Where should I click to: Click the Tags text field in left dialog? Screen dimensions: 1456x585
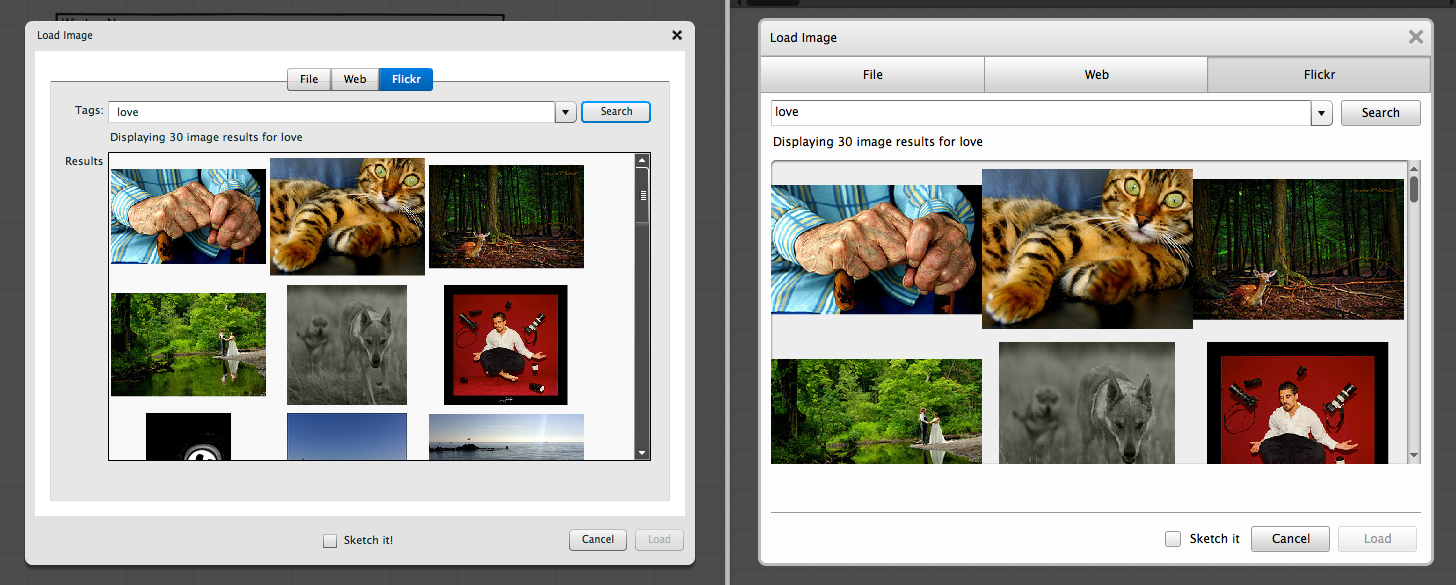pyautogui.click(x=330, y=112)
